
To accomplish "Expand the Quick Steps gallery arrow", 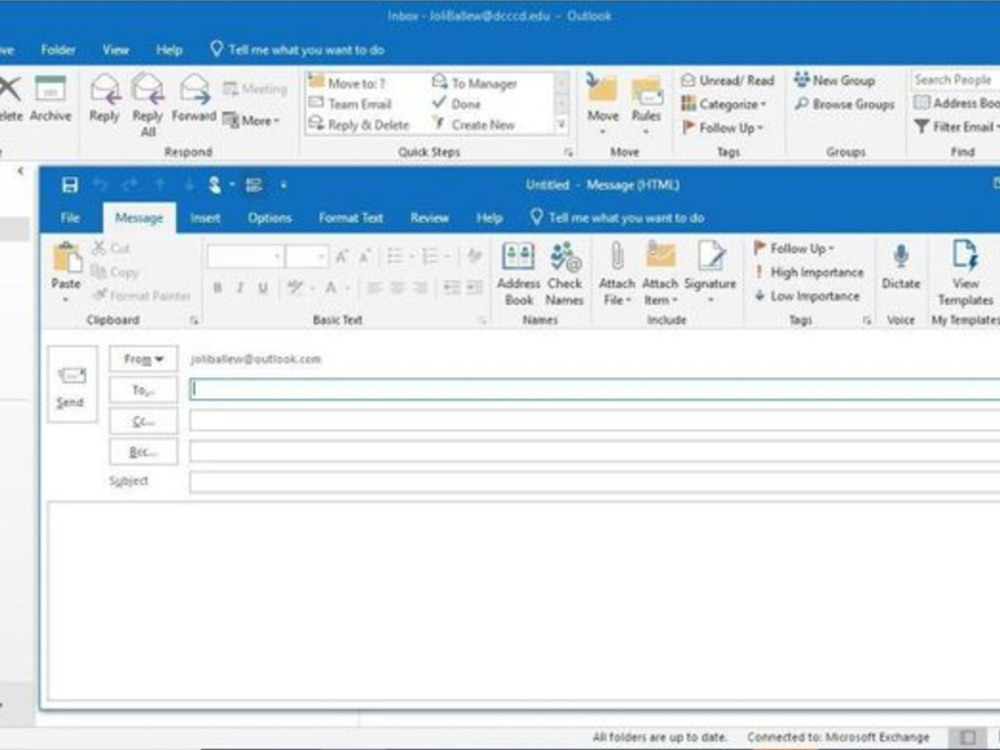I will click(x=561, y=124).
